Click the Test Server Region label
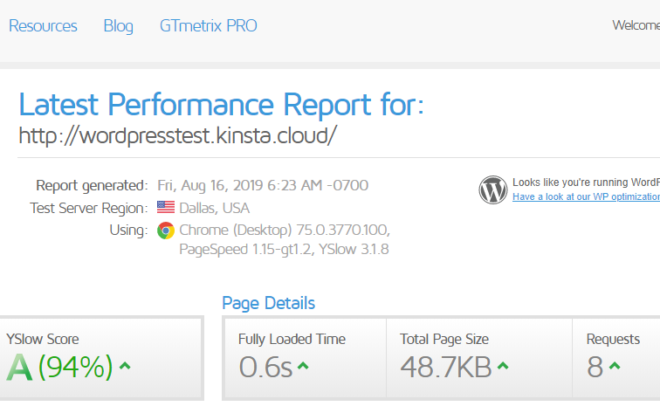This screenshot has width=660, height=420. pyautogui.click(x=89, y=208)
